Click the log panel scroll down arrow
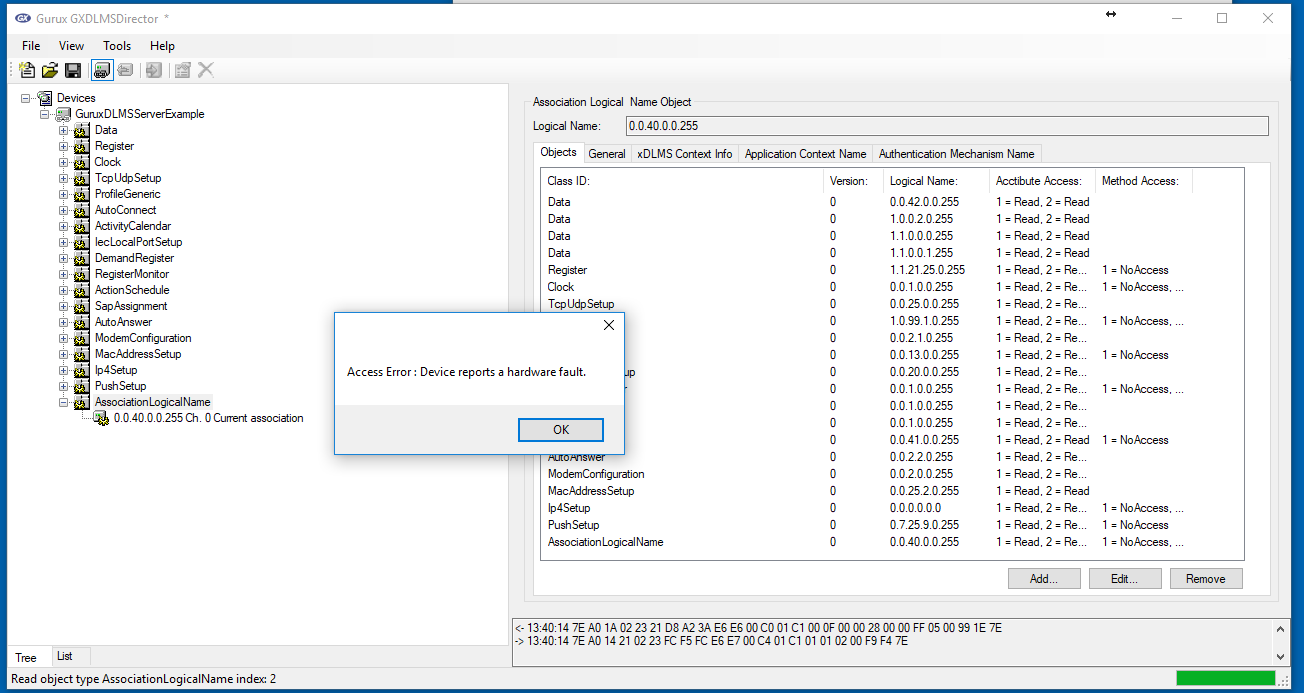Screen dimensions: 1304x693 1281,656
